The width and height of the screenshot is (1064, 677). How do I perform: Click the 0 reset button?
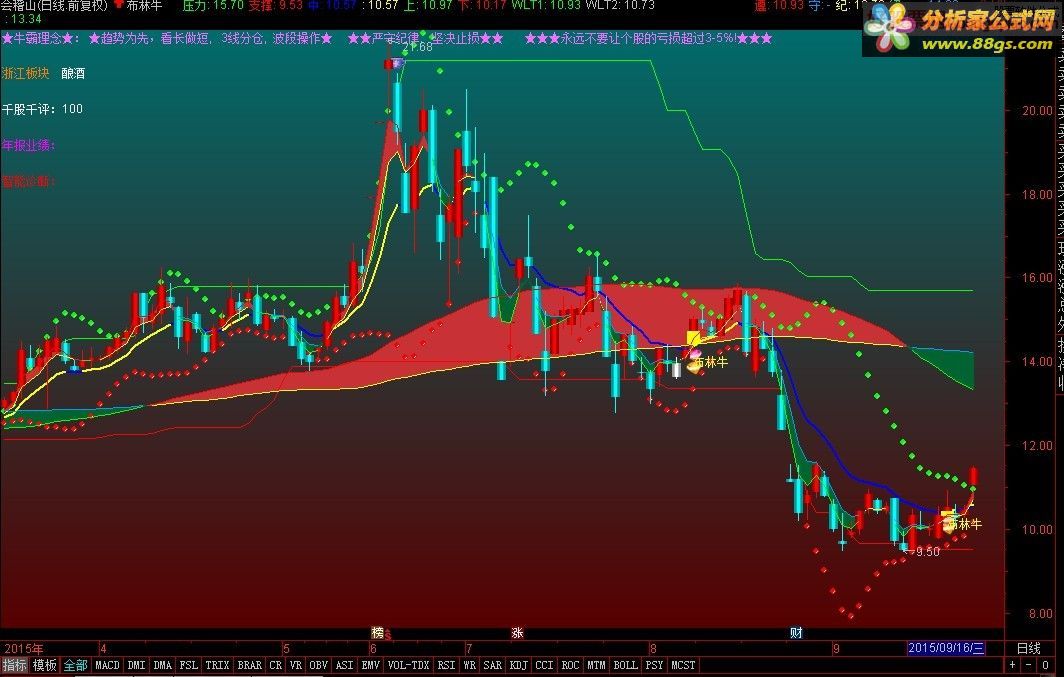pyautogui.click(x=1045, y=665)
